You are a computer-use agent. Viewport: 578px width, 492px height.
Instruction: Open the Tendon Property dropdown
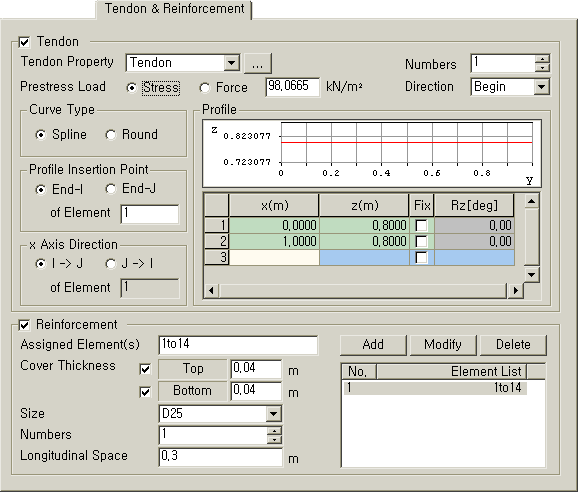coord(231,63)
